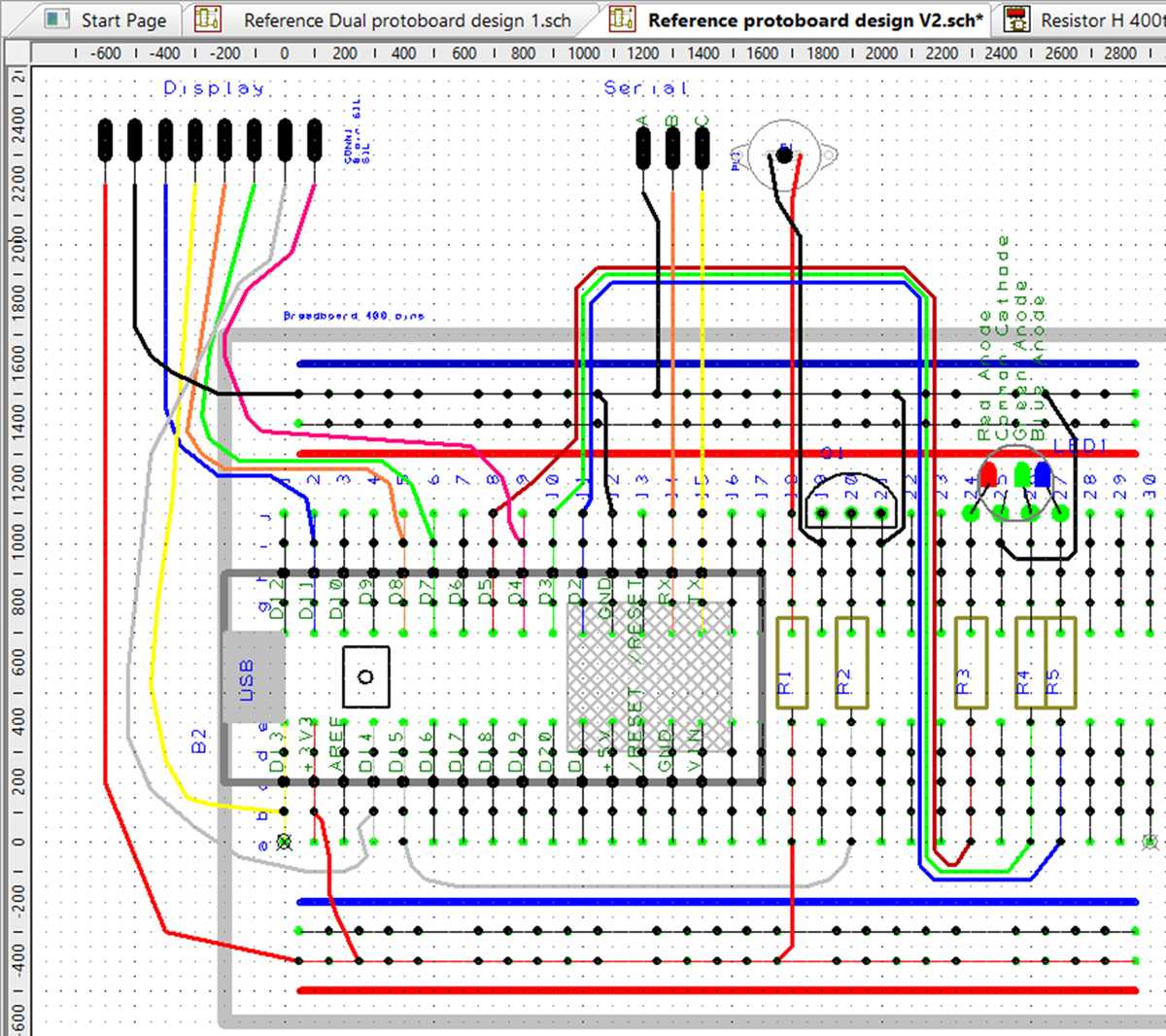Select resistor R2 on the breadboard
This screenshot has height=1036, width=1166.
[852, 663]
